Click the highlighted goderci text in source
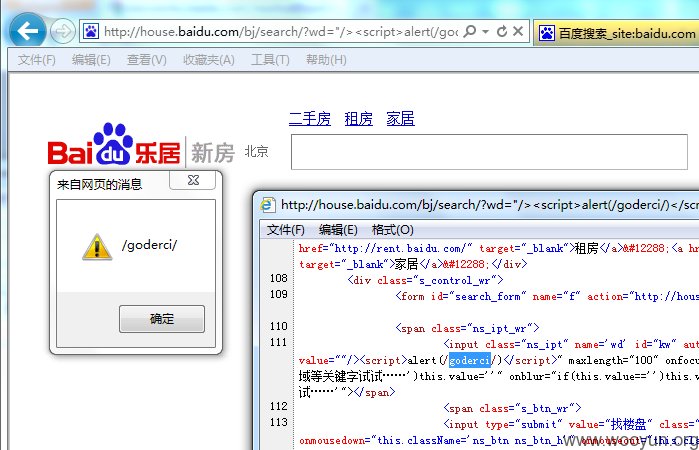This screenshot has width=699, height=450. 469,360
